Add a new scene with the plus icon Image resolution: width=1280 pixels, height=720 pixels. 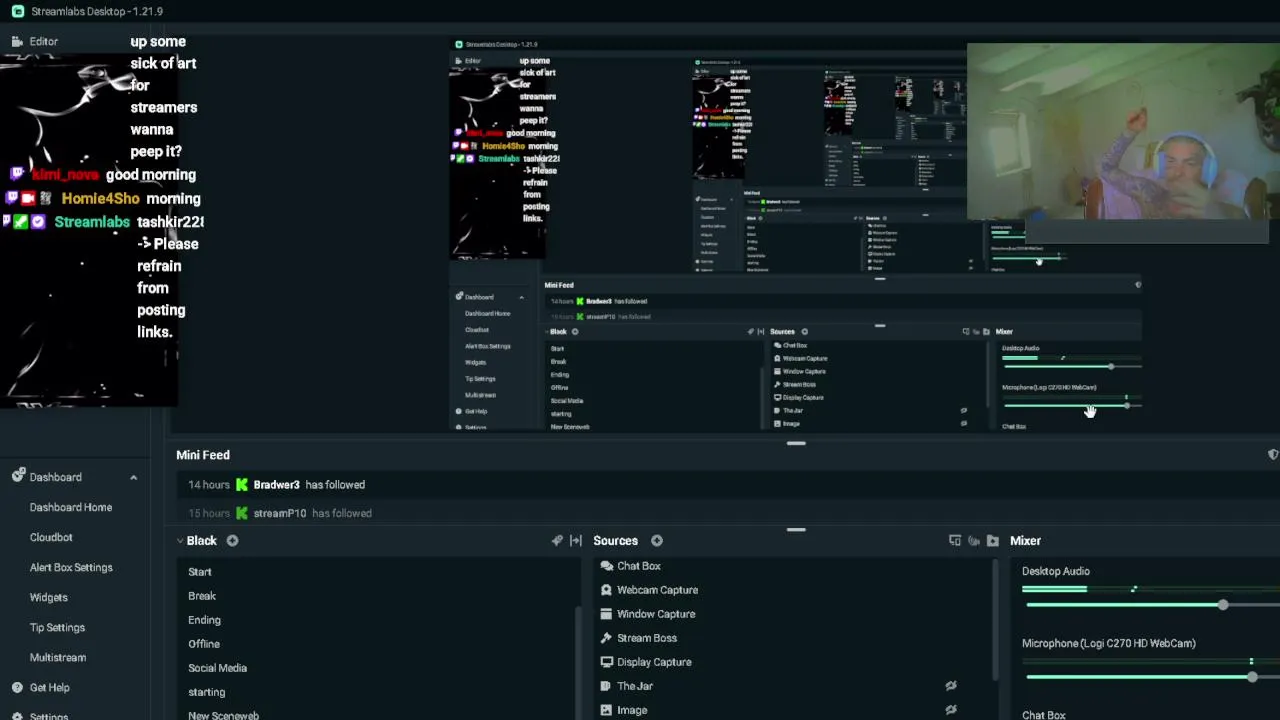click(232, 540)
